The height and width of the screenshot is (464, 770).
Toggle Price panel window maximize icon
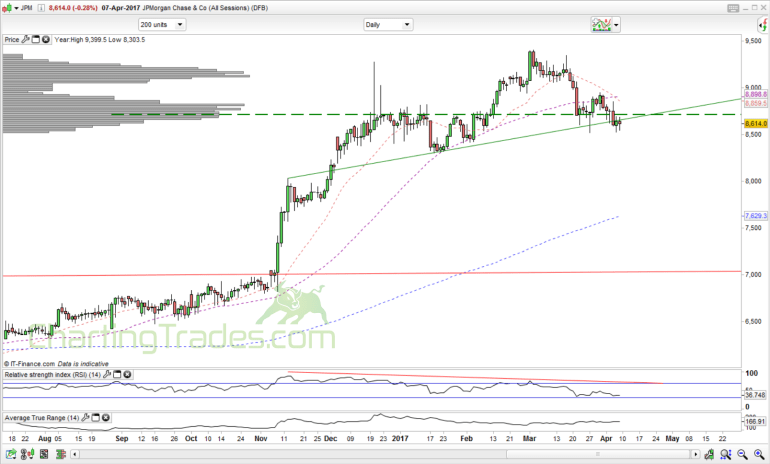coord(36,39)
